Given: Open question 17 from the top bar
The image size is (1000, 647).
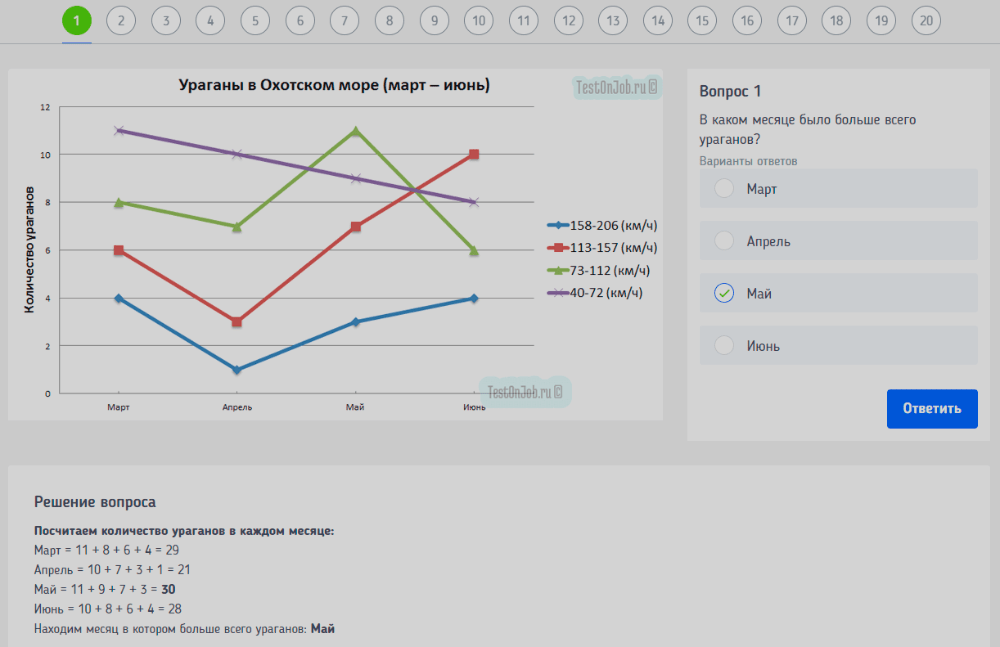Looking at the screenshot, I should click(x=791, y=21).
